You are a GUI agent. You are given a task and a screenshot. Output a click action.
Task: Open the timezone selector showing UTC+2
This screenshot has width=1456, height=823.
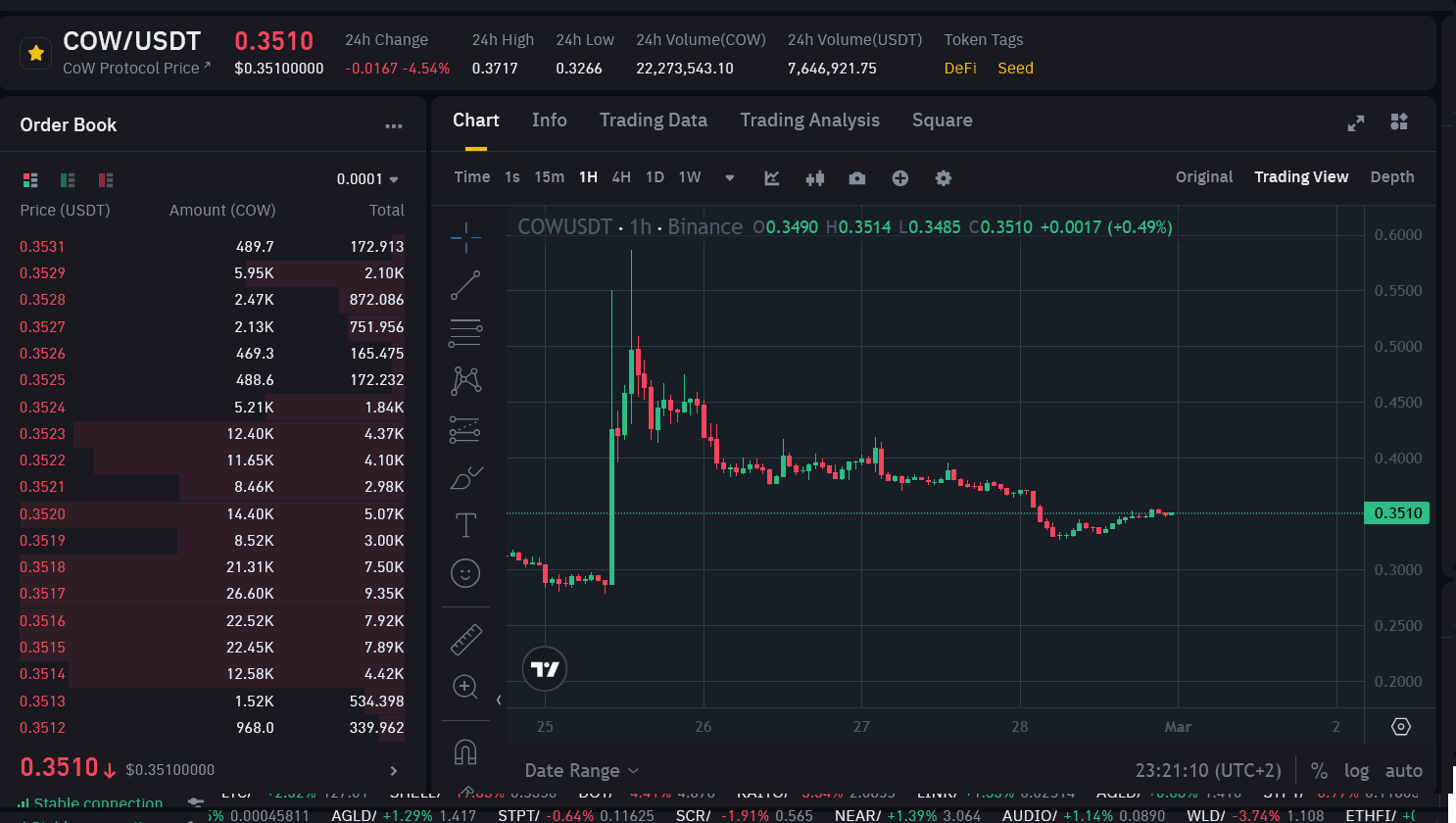tap(1208, 771)
